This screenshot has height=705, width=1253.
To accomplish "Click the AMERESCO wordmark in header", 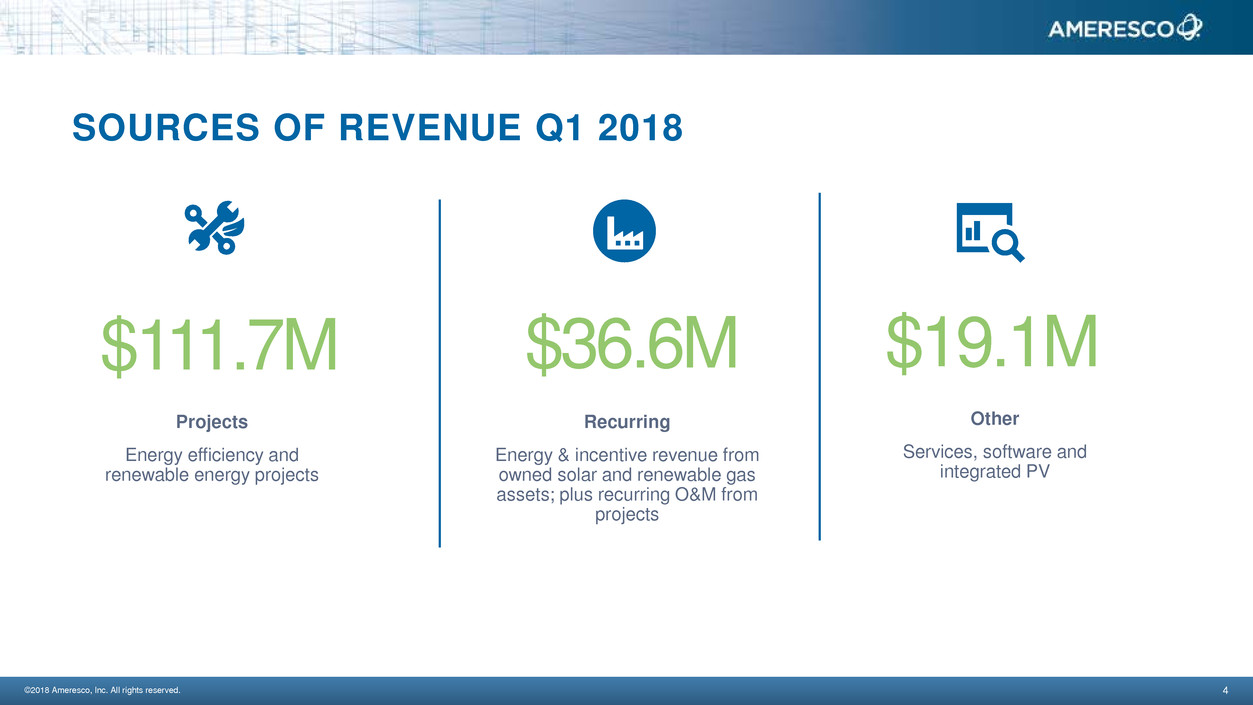I will point(1110,31).
